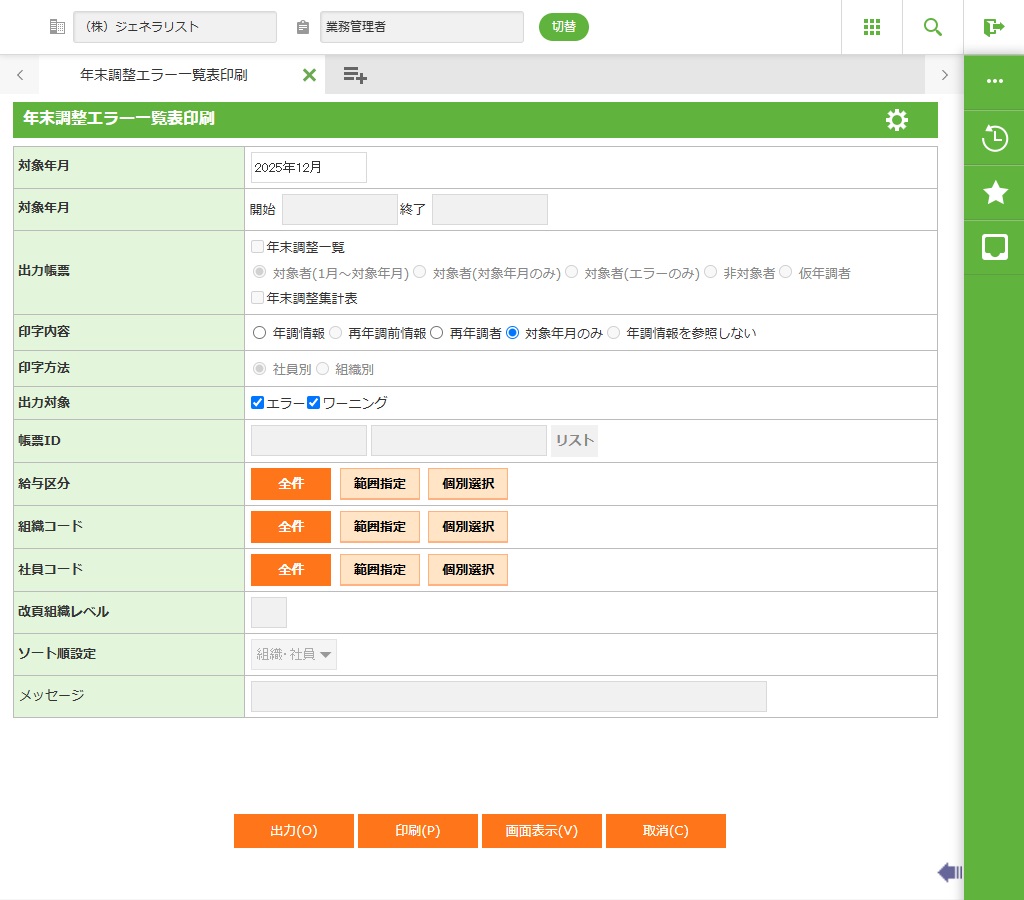The height and width of the screenshot is (900, 1024).
Task: Open the apps grid menu icon
Action: [871, 27]
